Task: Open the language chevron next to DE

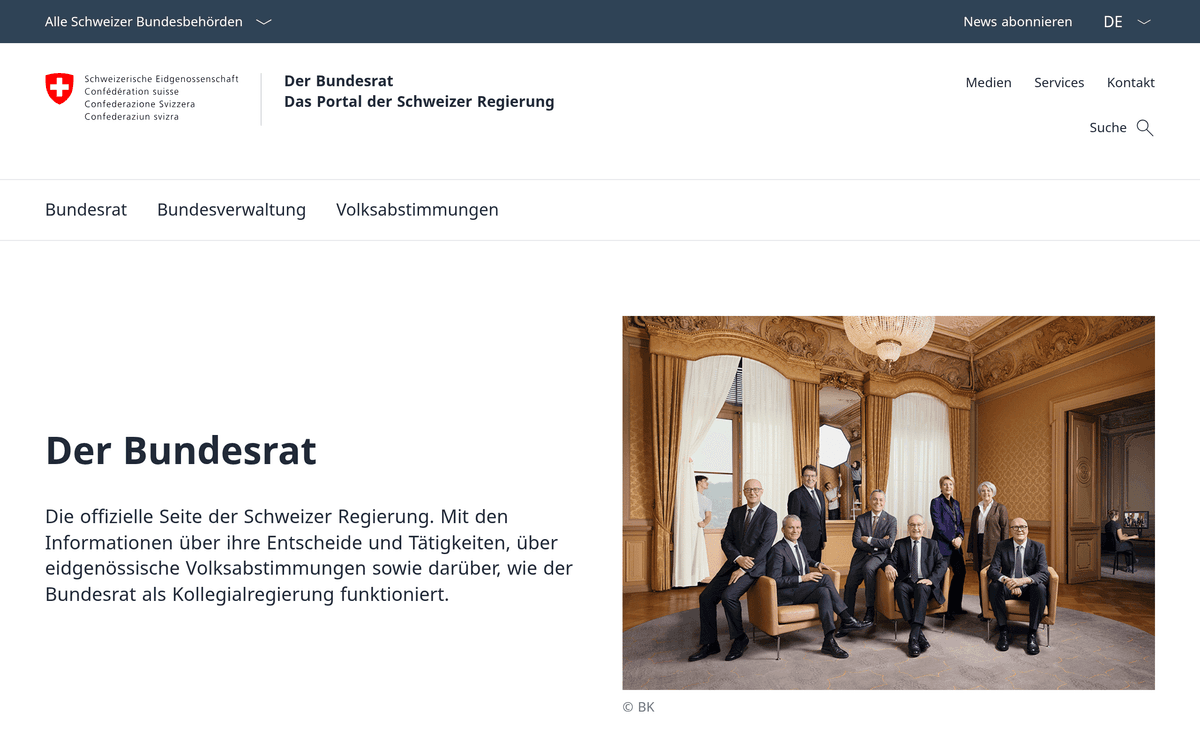Action: [x=1144, y=22]
